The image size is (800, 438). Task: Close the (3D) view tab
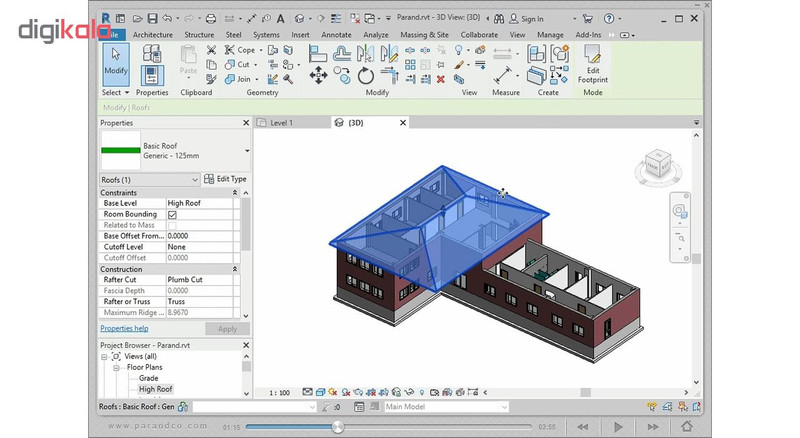pyautogui.click(x=403, y=123)
